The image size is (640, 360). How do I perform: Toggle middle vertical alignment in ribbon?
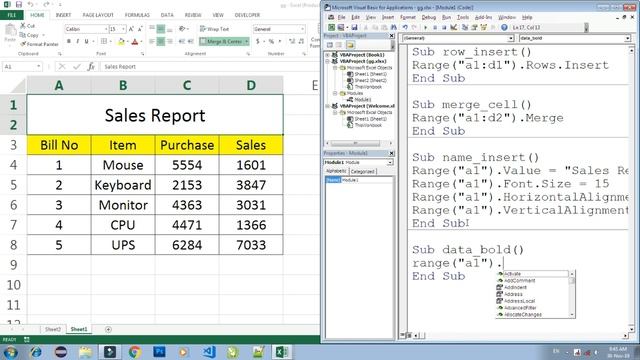pyautogui.click(x=161, y=29)
